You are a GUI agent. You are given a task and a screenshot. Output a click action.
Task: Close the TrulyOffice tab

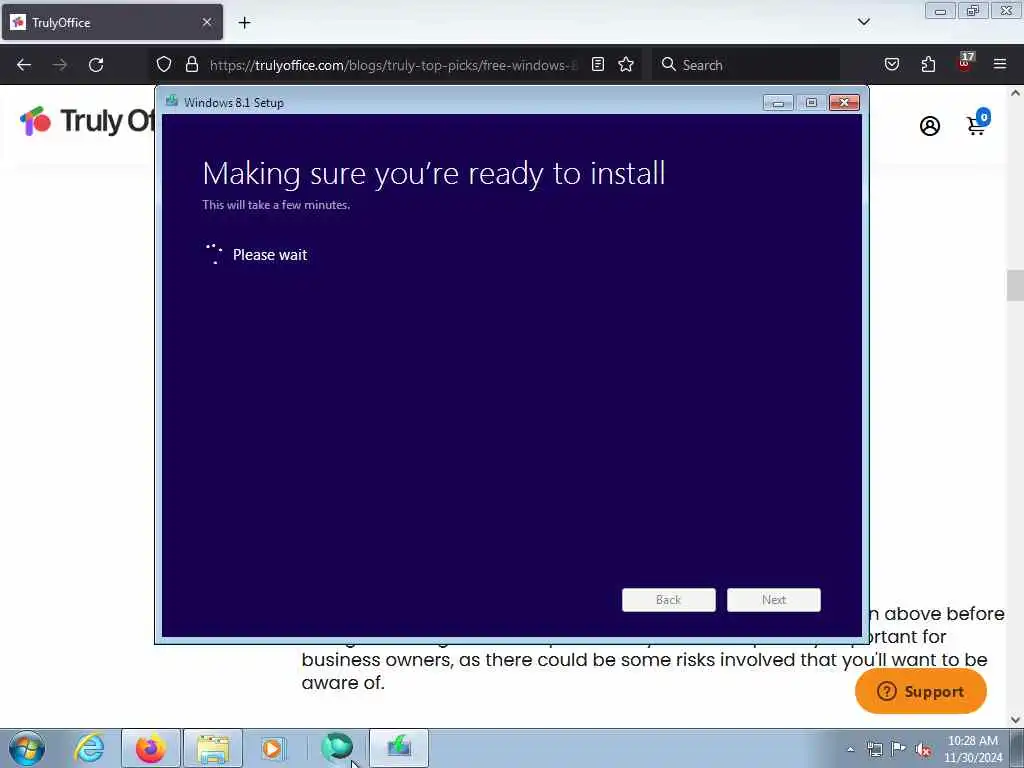pyautogui.click(x=206, y=22)
